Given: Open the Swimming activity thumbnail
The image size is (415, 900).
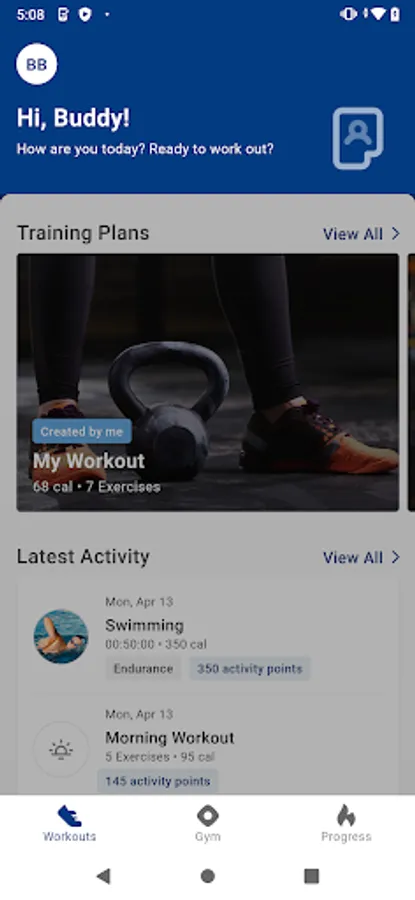Looking at the screenshot, I should pos(61,637).
